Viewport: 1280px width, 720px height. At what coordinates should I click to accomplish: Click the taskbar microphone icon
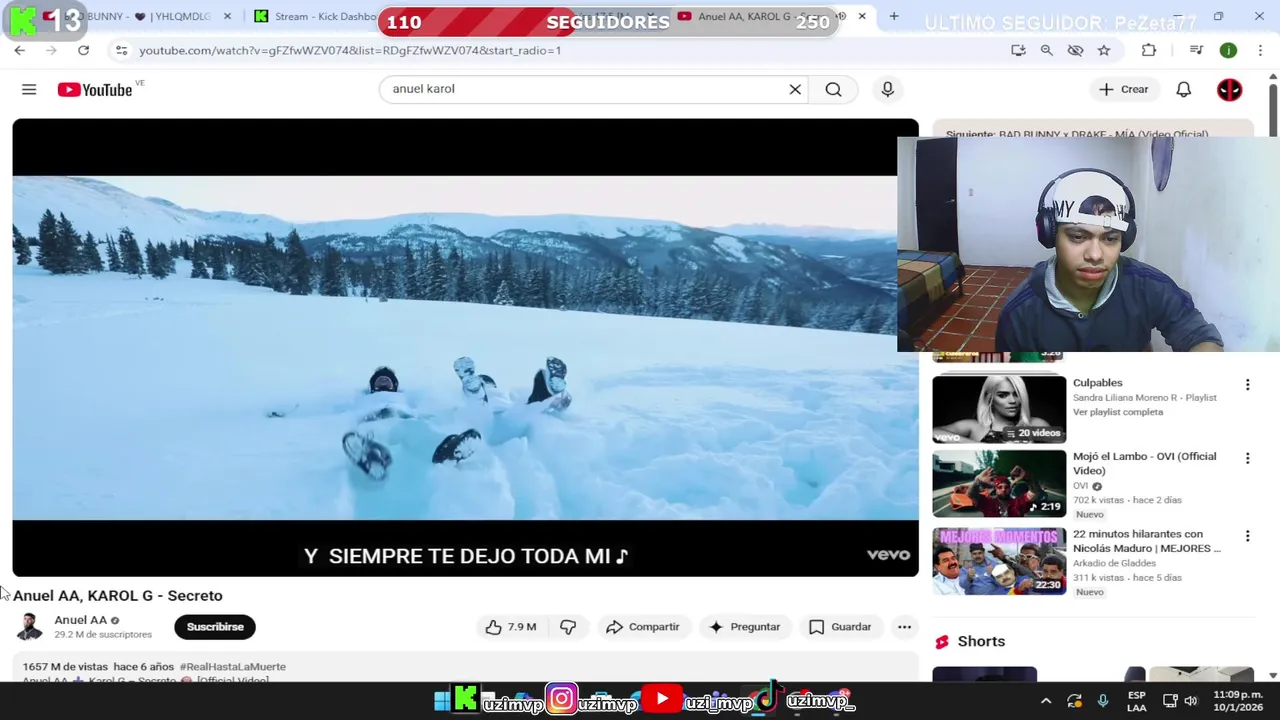click(x=1103, y=701)
